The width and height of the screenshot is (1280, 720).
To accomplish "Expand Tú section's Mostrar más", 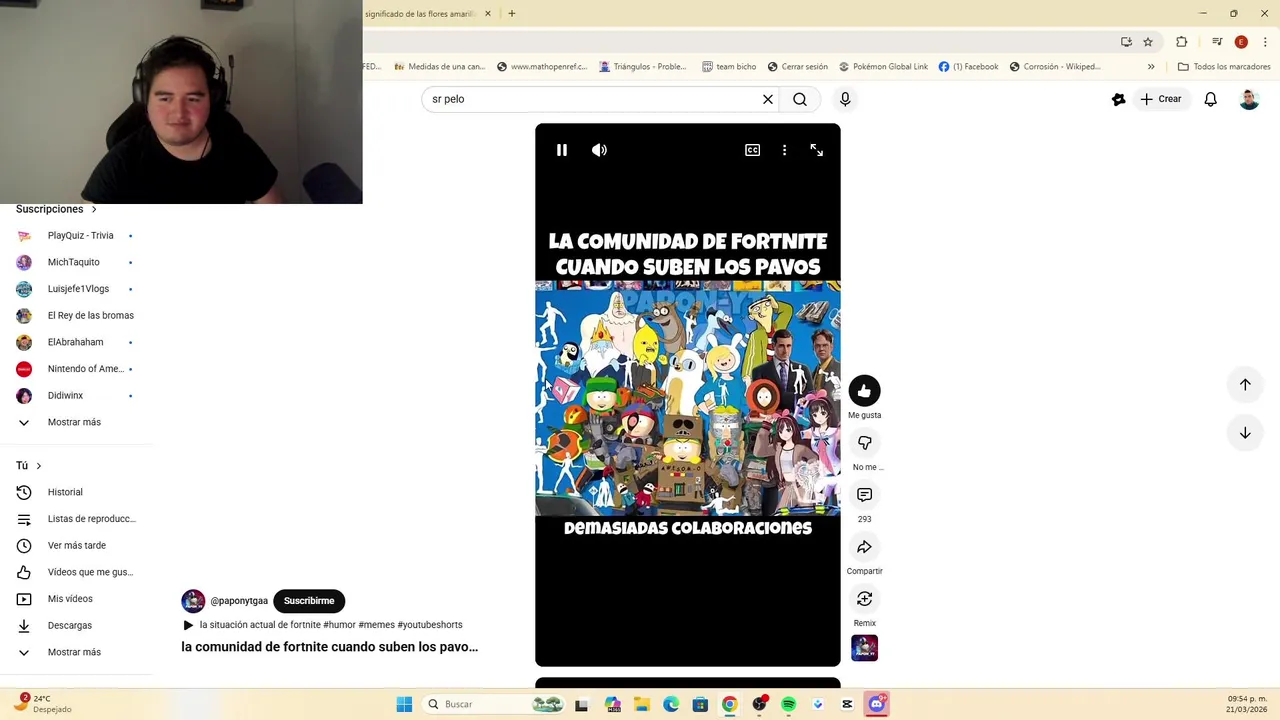I will tap(75, 652).
